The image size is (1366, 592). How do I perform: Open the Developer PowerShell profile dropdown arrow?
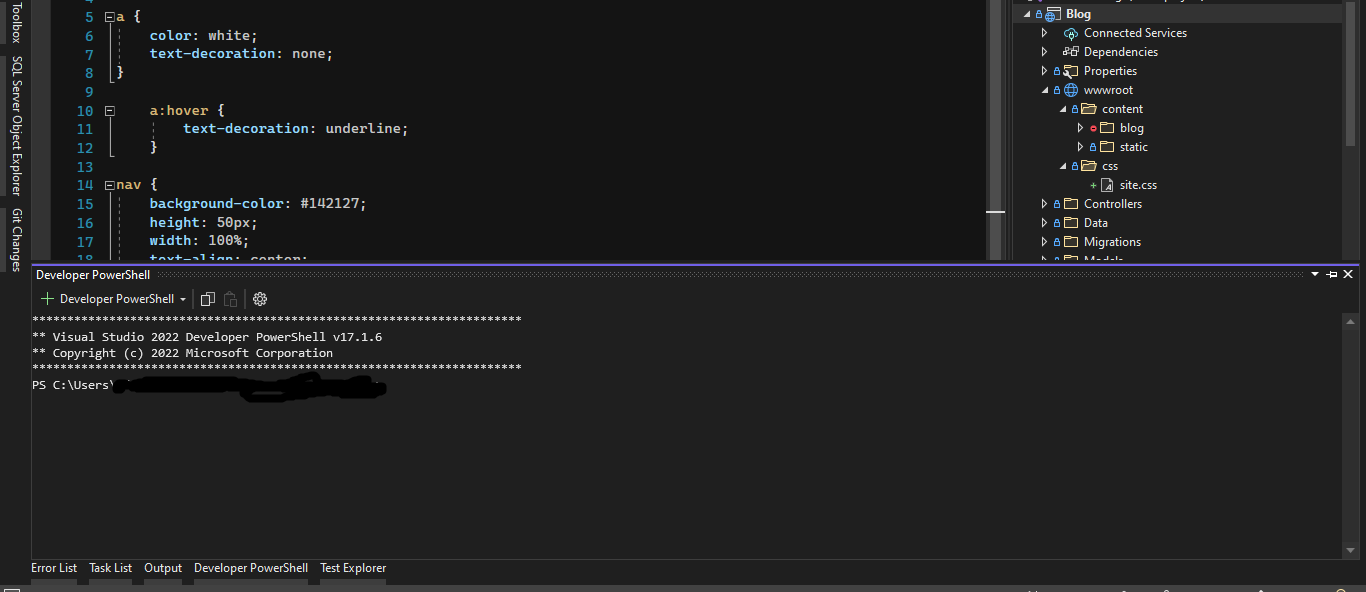[x=183, y=299]
